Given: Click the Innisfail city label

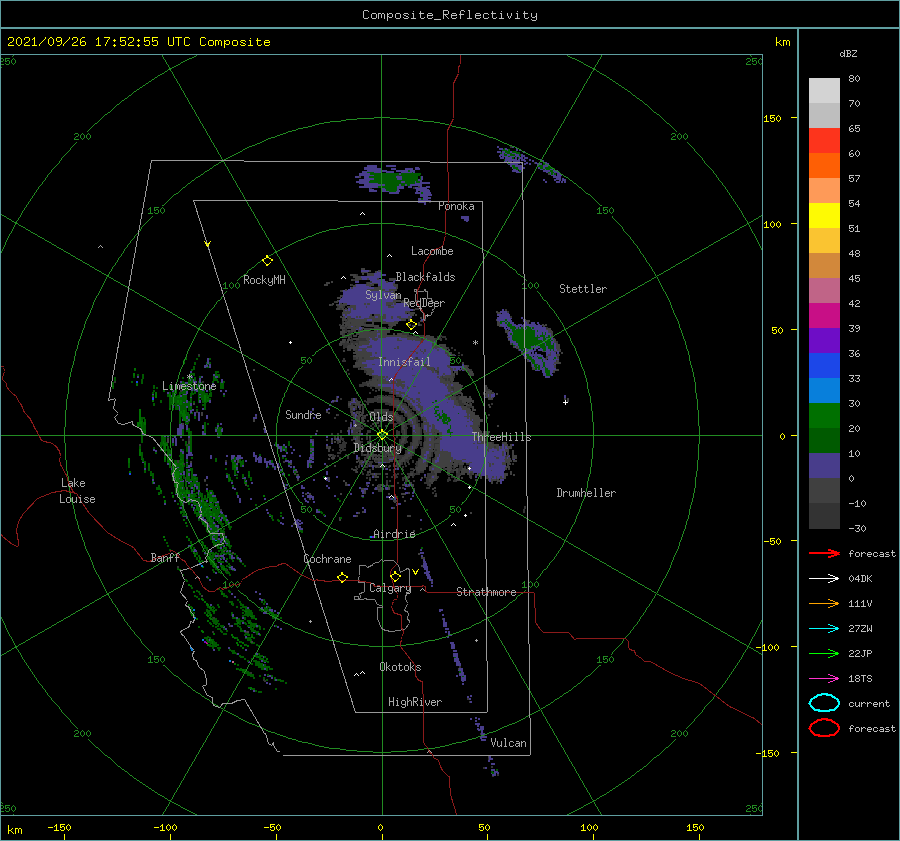Looking at the screenshot, I should pos(404,362).
